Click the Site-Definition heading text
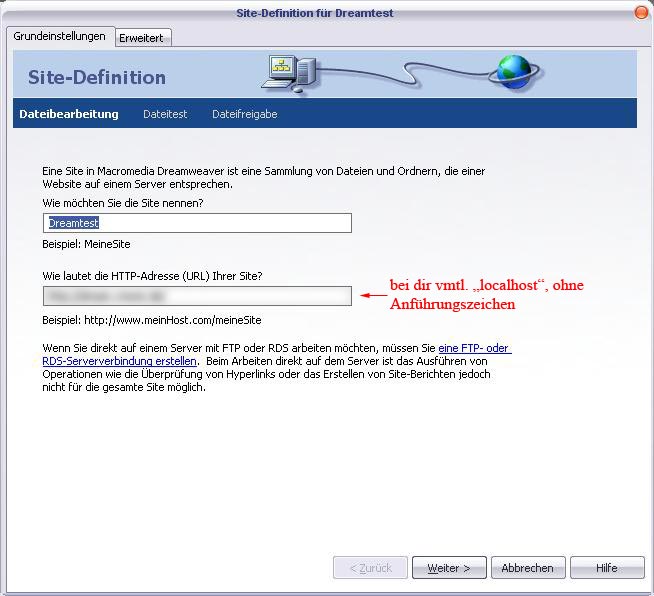 point(97,78)
